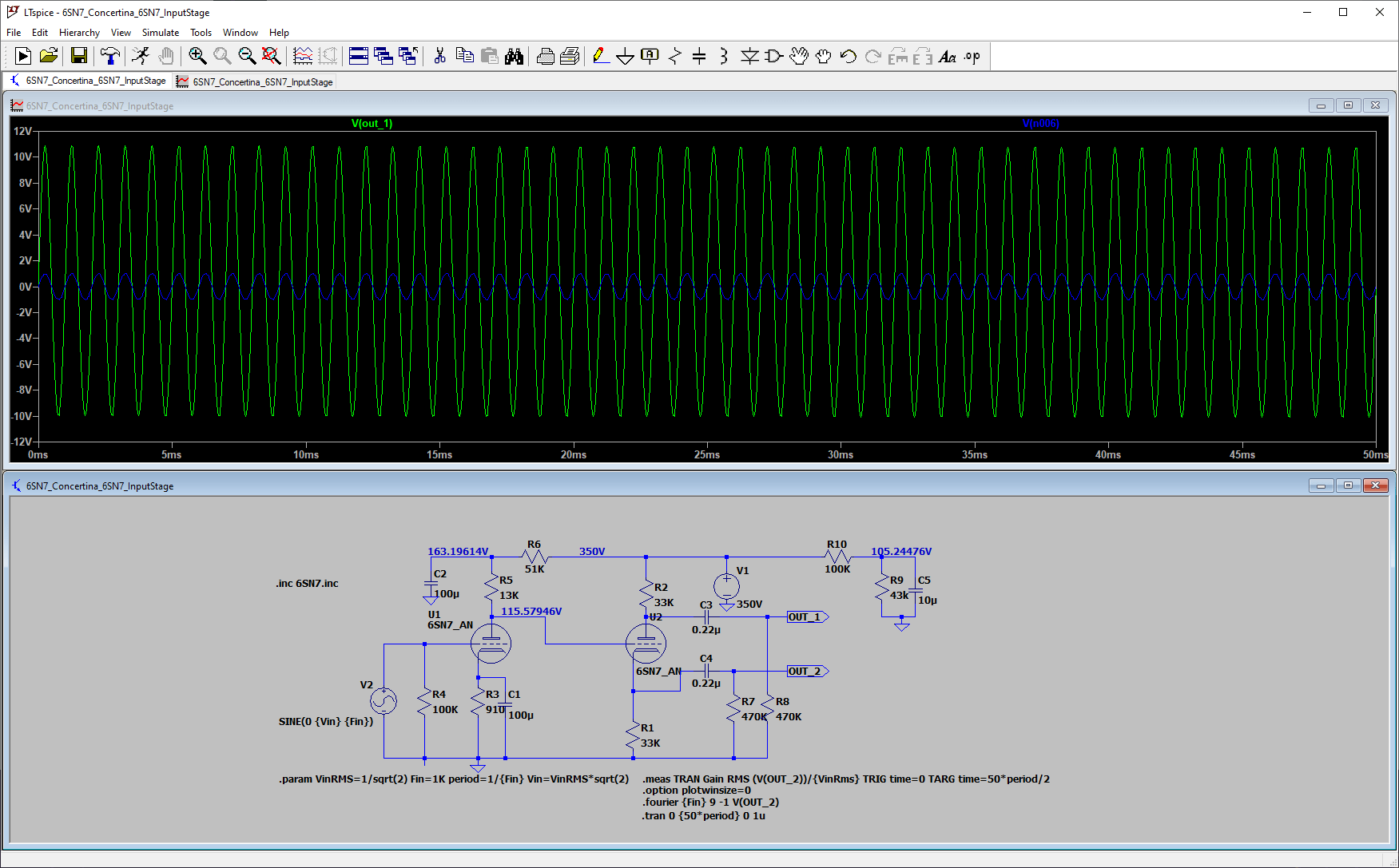This screenshot has height=868, width=1399.
Task: Open Print Setup from the toolbar
Action: pyautogui.click(x=570, y=56)
